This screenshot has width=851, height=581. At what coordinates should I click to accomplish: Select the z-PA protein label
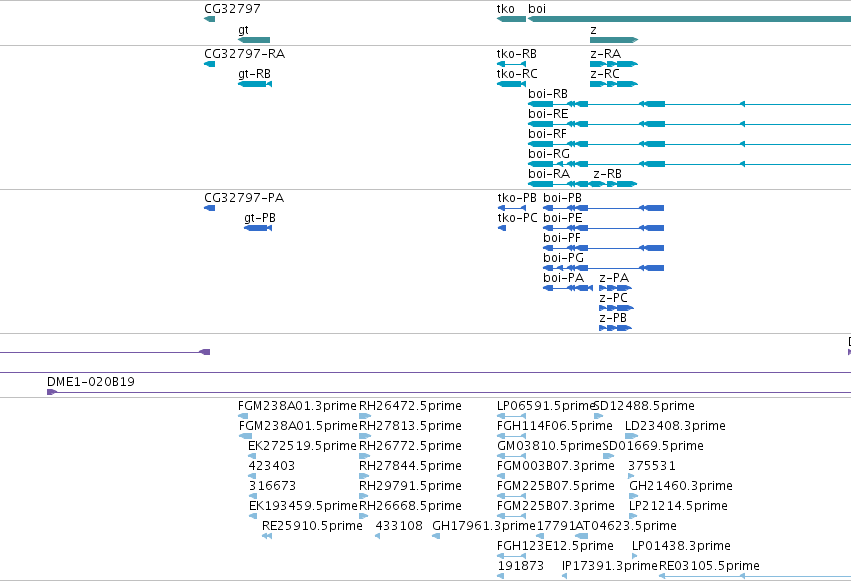click(x=614, y=278)
